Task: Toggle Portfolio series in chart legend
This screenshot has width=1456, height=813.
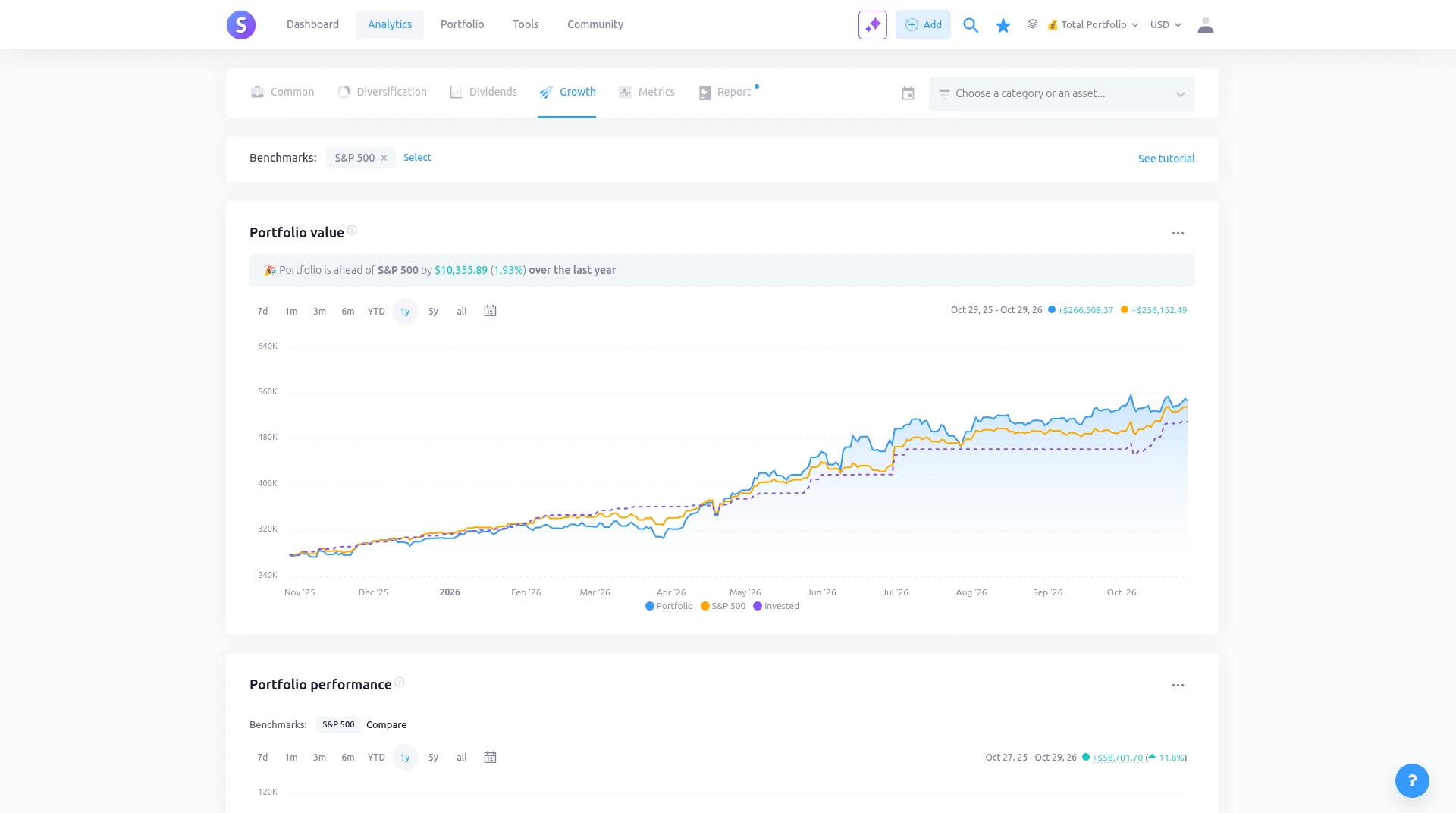Action: click(x=669, y=606)
